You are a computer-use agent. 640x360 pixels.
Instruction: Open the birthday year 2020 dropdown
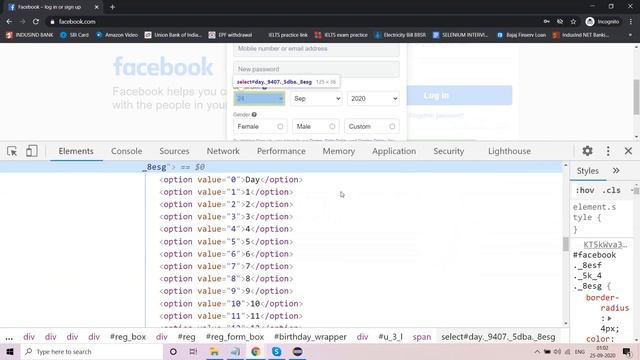(x=373, y=98)
